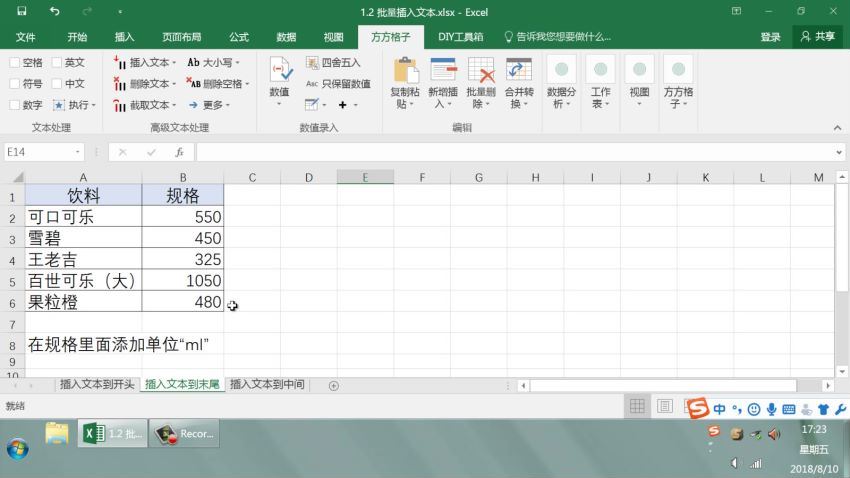The image size is (850, 478).
Task: Open File Explorer folder on taskbar
Action: [57, 434]
